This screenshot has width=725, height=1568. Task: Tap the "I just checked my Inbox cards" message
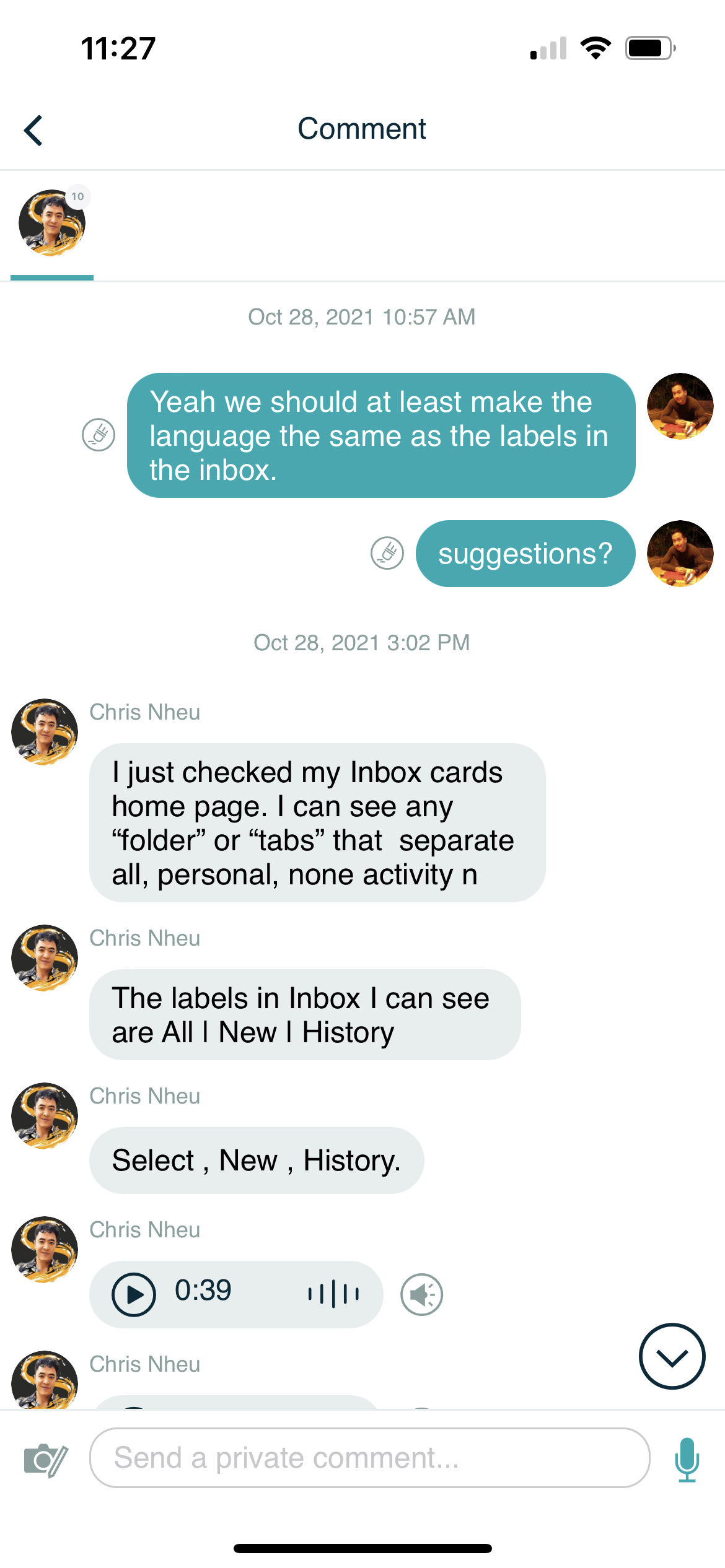coord(317,823)
